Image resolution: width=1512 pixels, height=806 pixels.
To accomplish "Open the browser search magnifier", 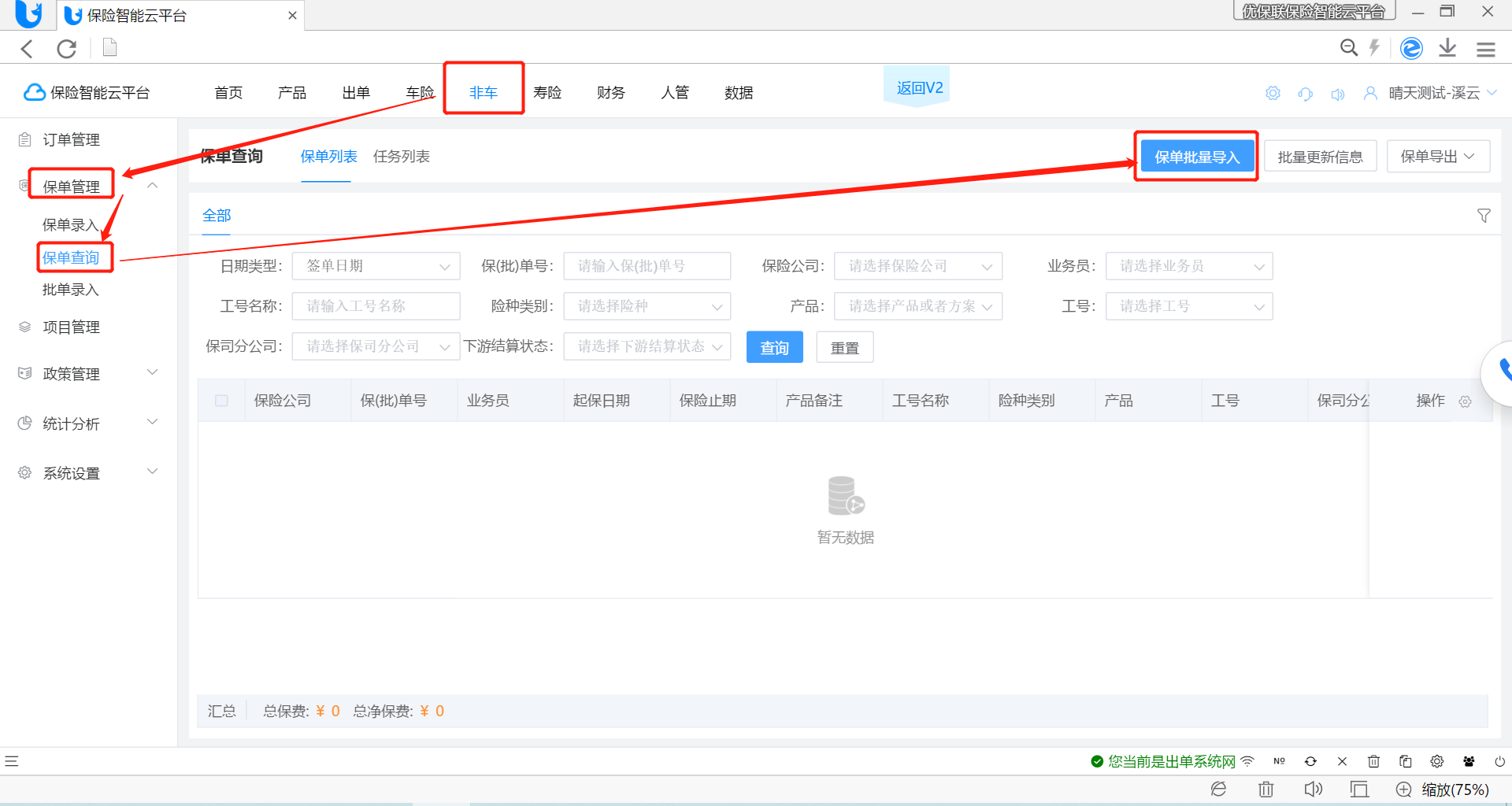I will pyautogui.click(x=1349, y=48).
